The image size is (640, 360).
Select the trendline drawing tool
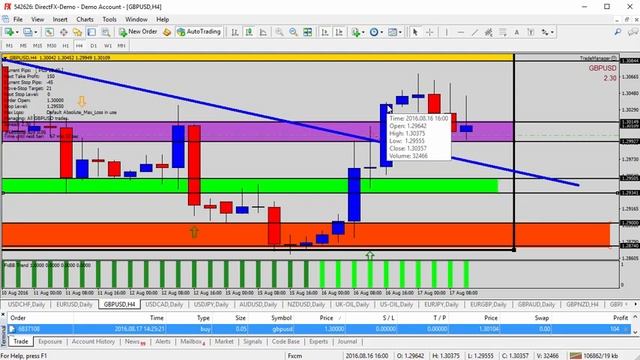click(x=474, y=32)
